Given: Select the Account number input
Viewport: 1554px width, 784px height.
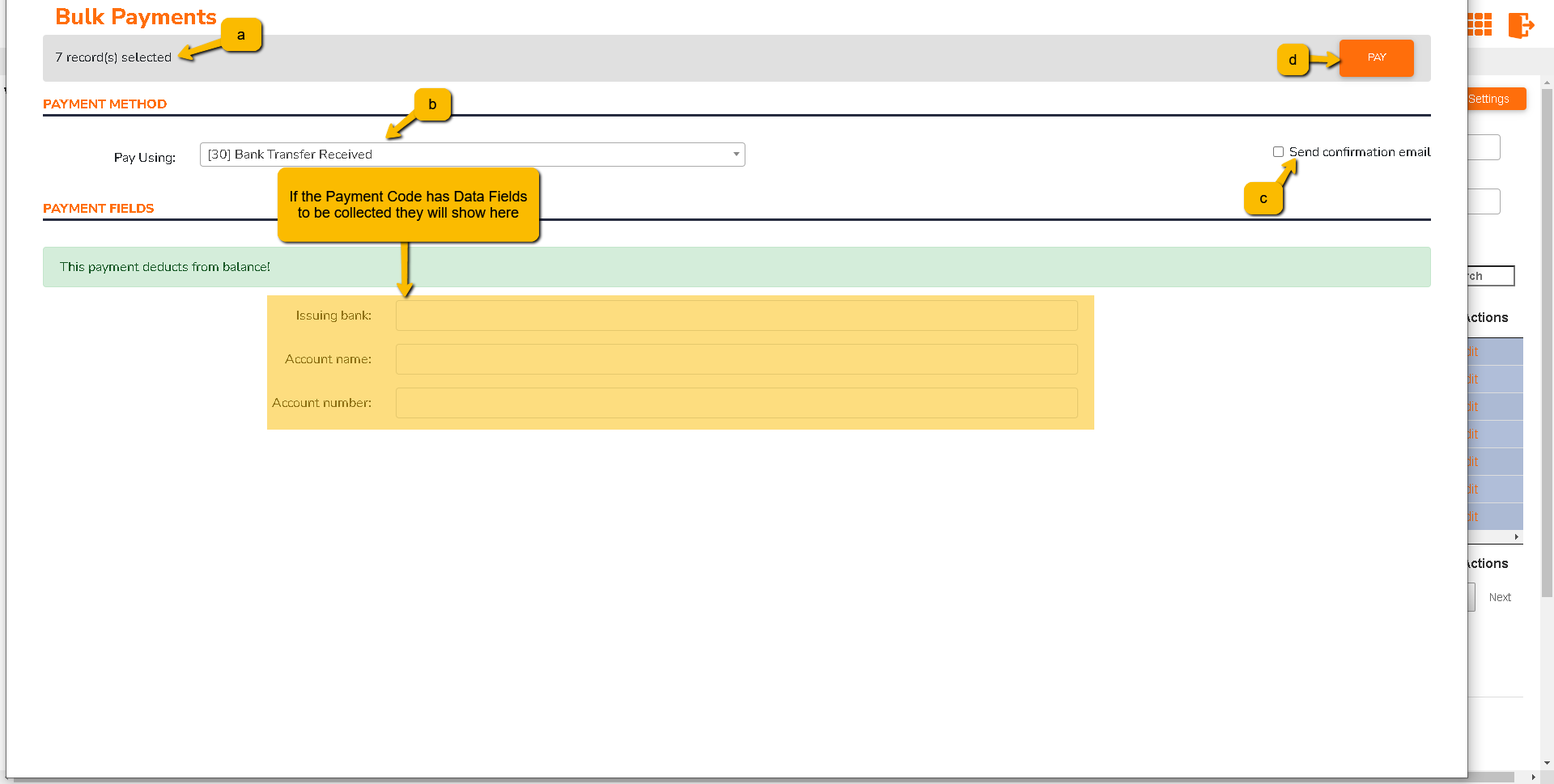Looking at the screenshot, I should click(x=736, y=403).
